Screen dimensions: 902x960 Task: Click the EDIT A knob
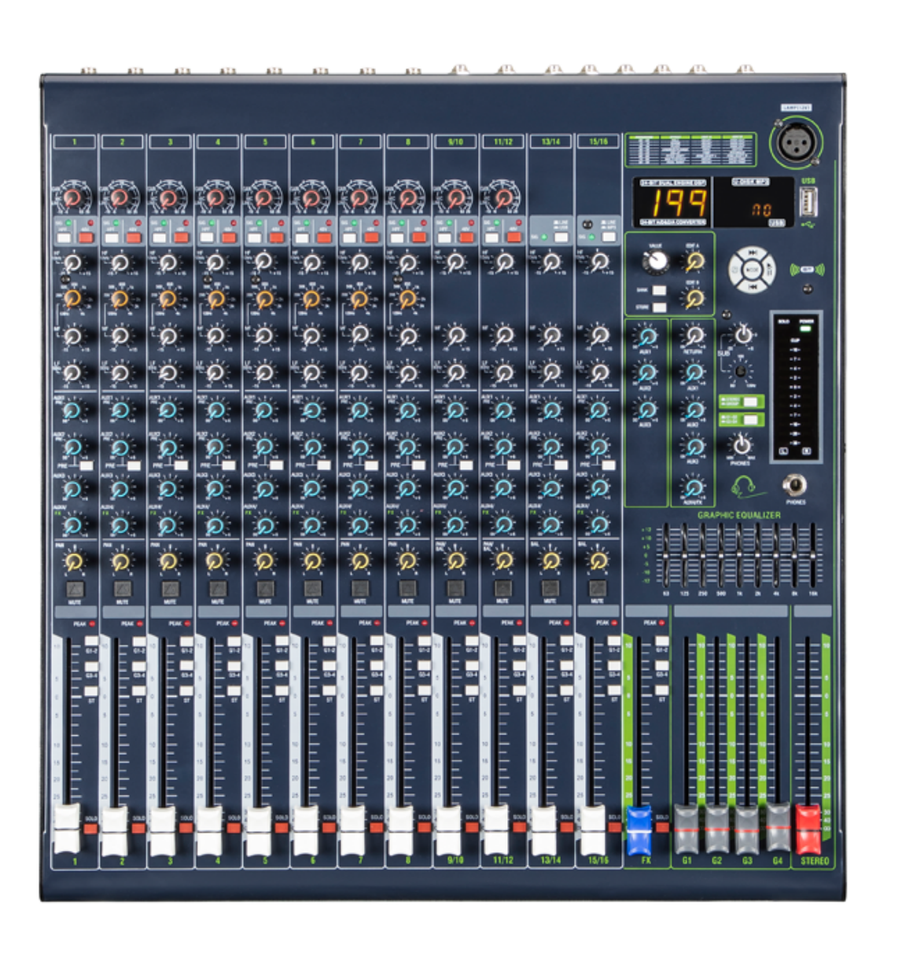(693, 261)
